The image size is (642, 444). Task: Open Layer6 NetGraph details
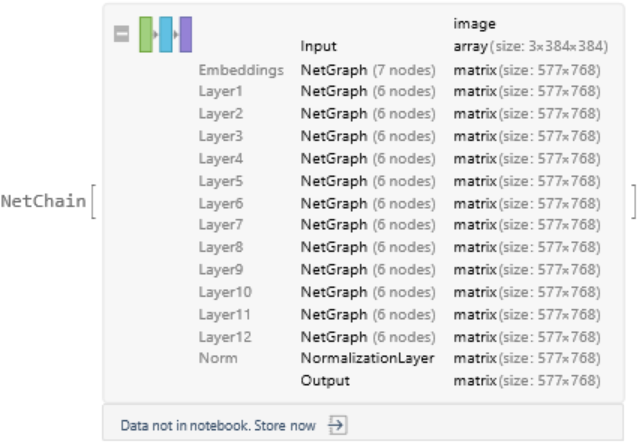point(368,203)
